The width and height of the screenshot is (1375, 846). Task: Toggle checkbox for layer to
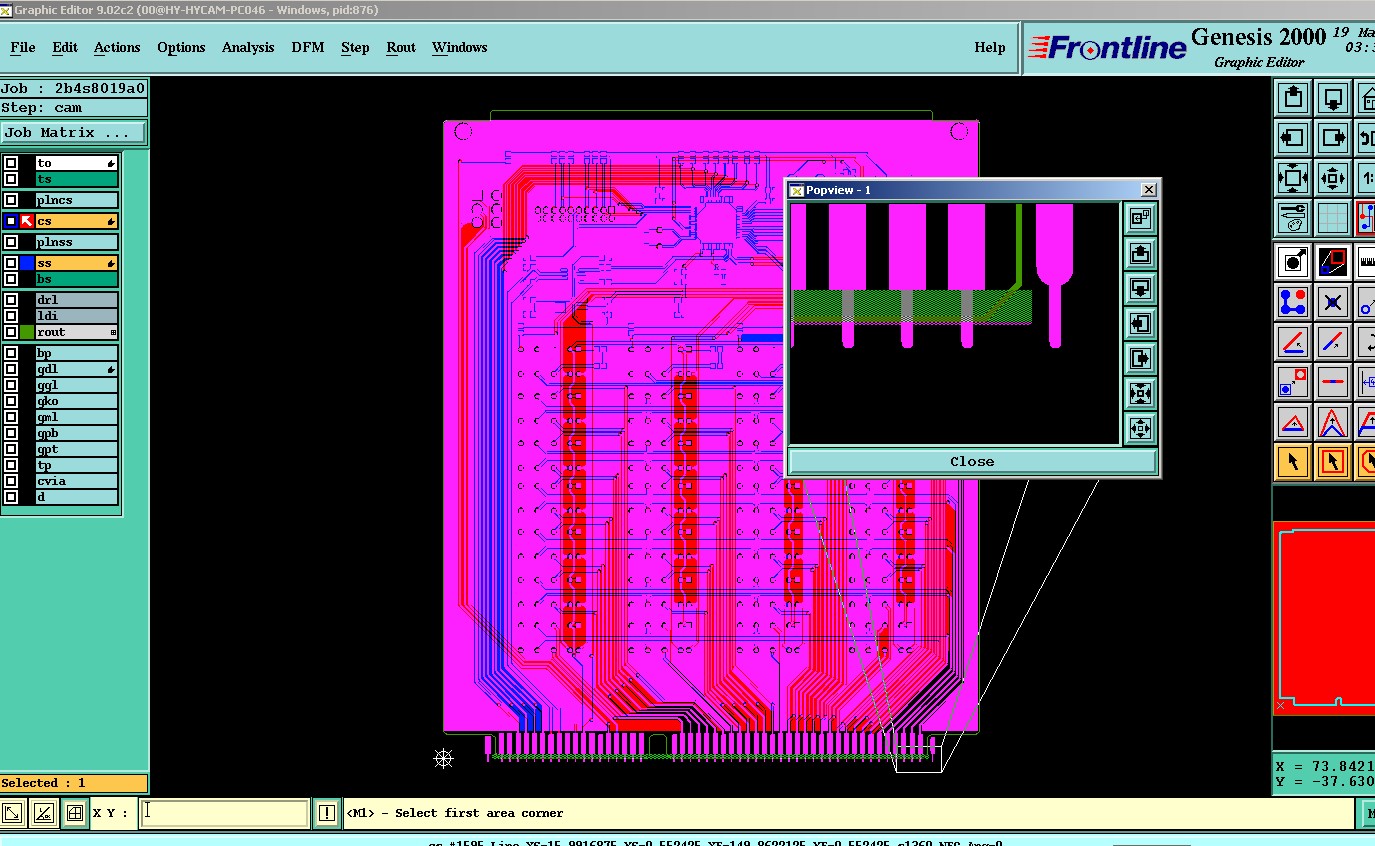(11, 163)
